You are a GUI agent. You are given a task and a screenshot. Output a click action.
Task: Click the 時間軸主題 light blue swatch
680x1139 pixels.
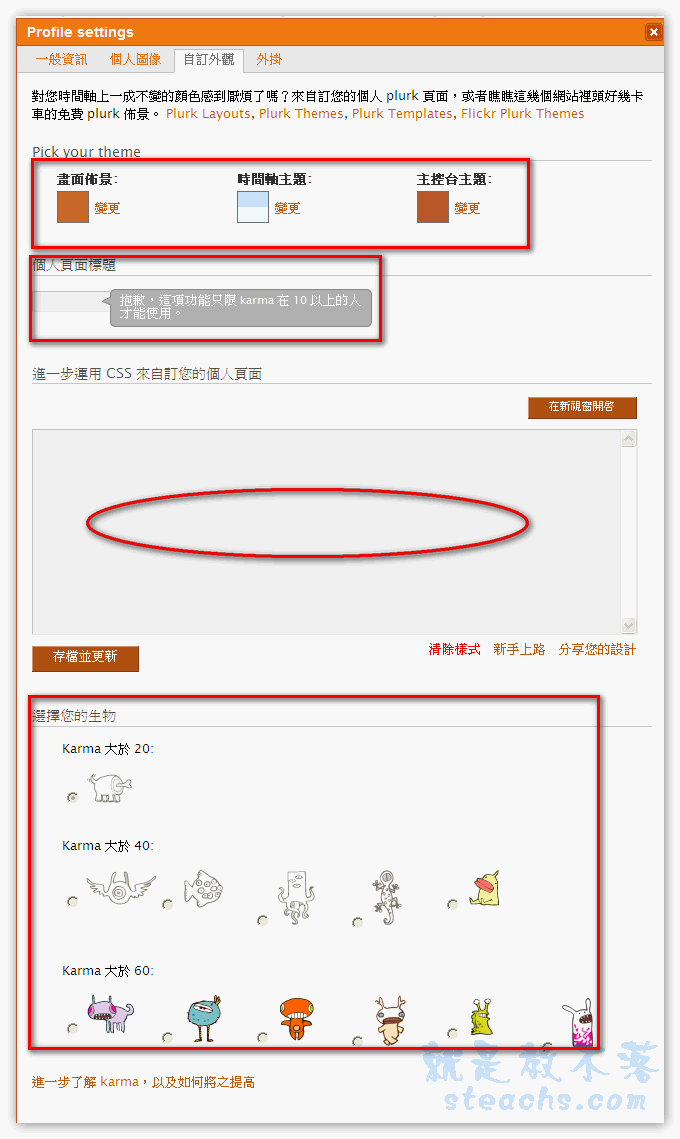253,207
